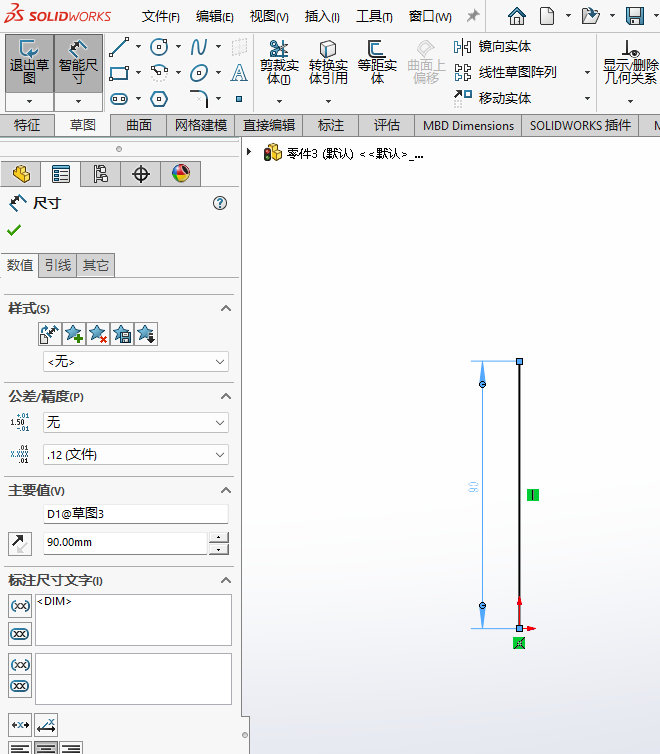Open the DimXpertManager crosshair tab

pos(140,174)
